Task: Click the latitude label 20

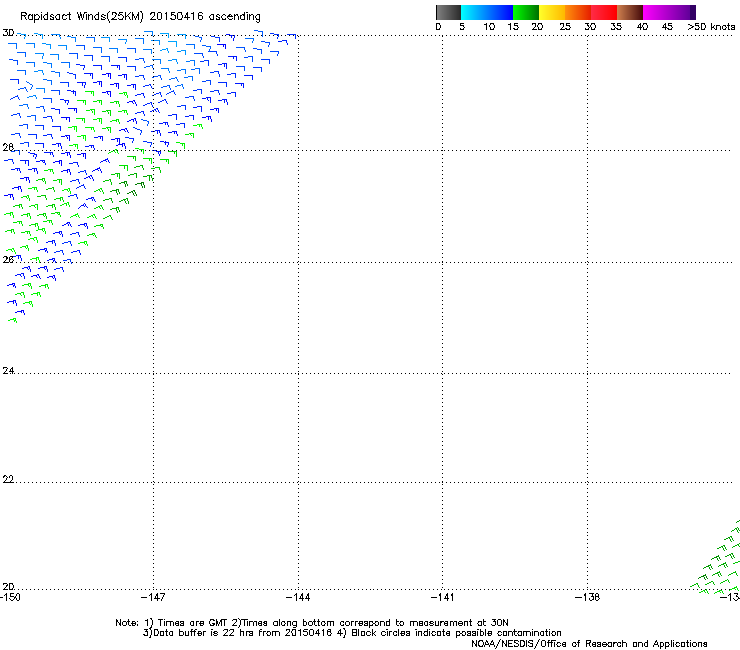Action: pos(8,586)
